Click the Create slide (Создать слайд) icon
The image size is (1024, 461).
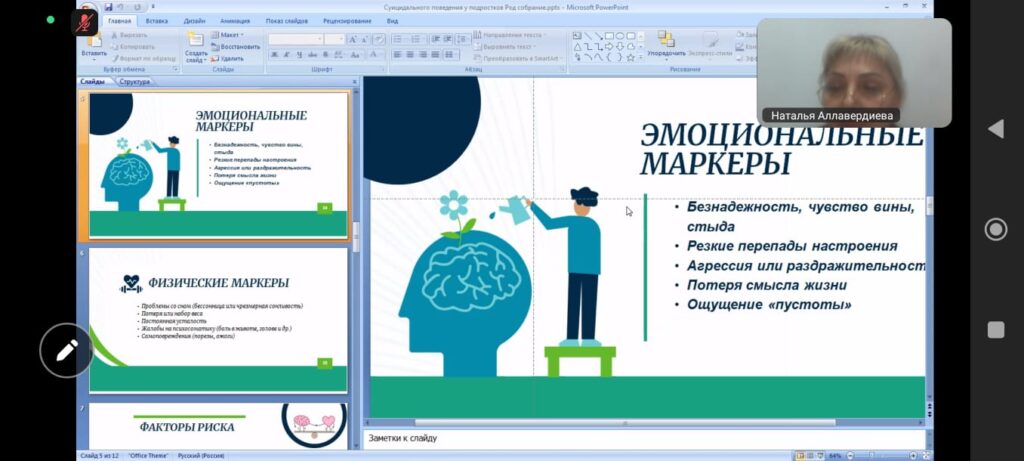point(196,41)
